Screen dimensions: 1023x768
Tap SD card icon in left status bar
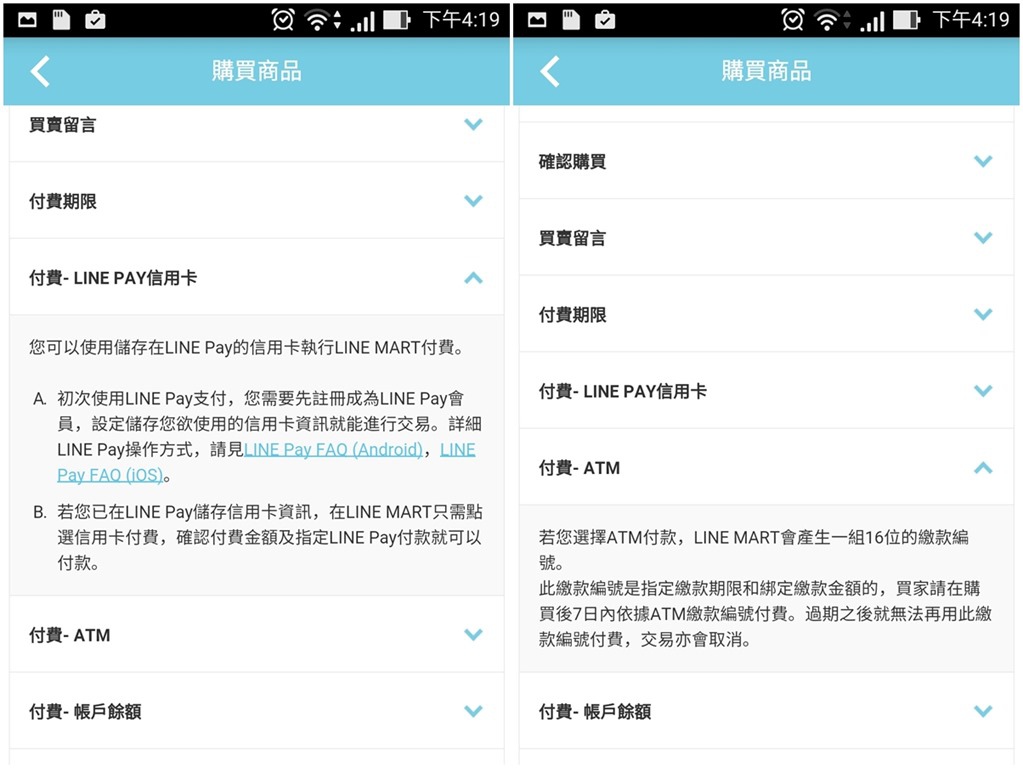(61, 20)
